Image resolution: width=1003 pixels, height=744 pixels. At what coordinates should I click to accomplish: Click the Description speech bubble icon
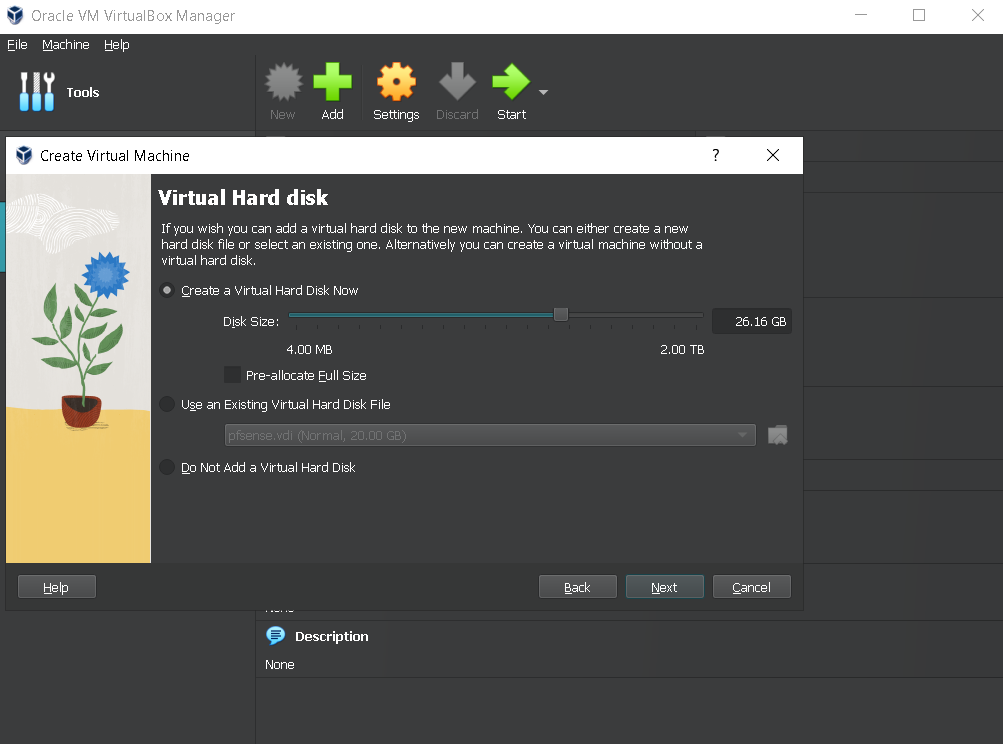point(276,636)
